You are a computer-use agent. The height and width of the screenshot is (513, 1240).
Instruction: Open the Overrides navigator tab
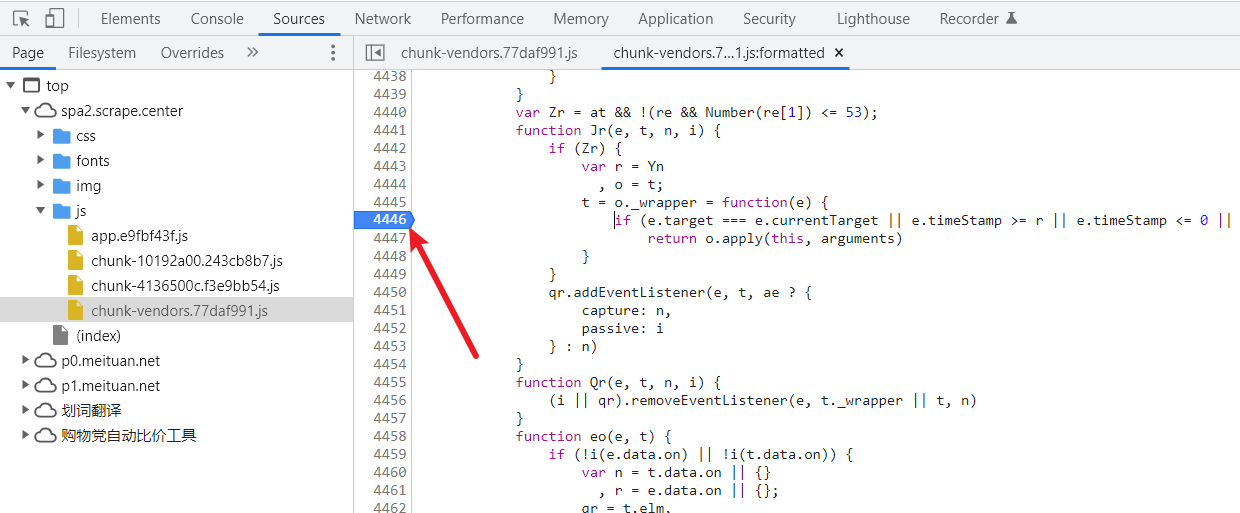[192, 53]
